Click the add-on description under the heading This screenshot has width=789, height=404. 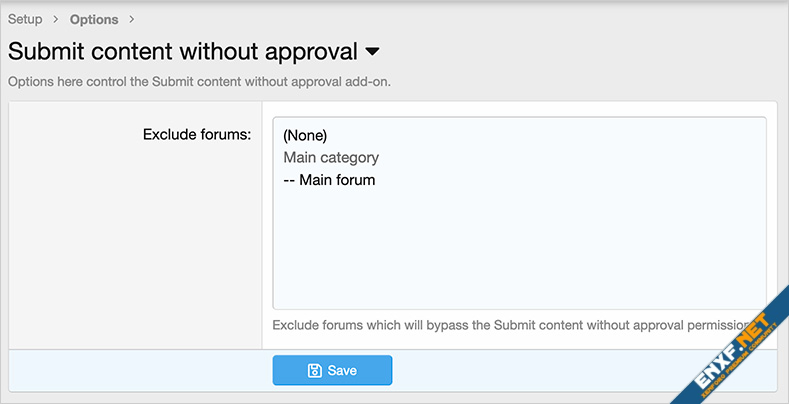pyautogui.click(x=198, y=81)
